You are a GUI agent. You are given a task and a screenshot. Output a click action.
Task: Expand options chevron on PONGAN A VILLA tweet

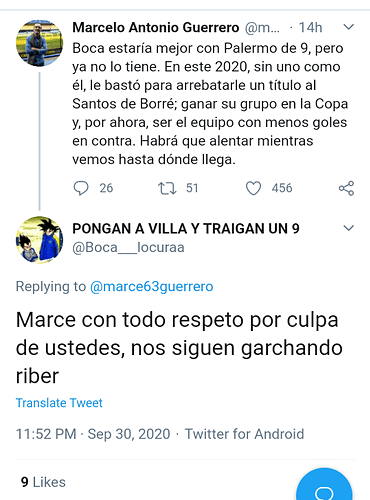tap(349, 228)
